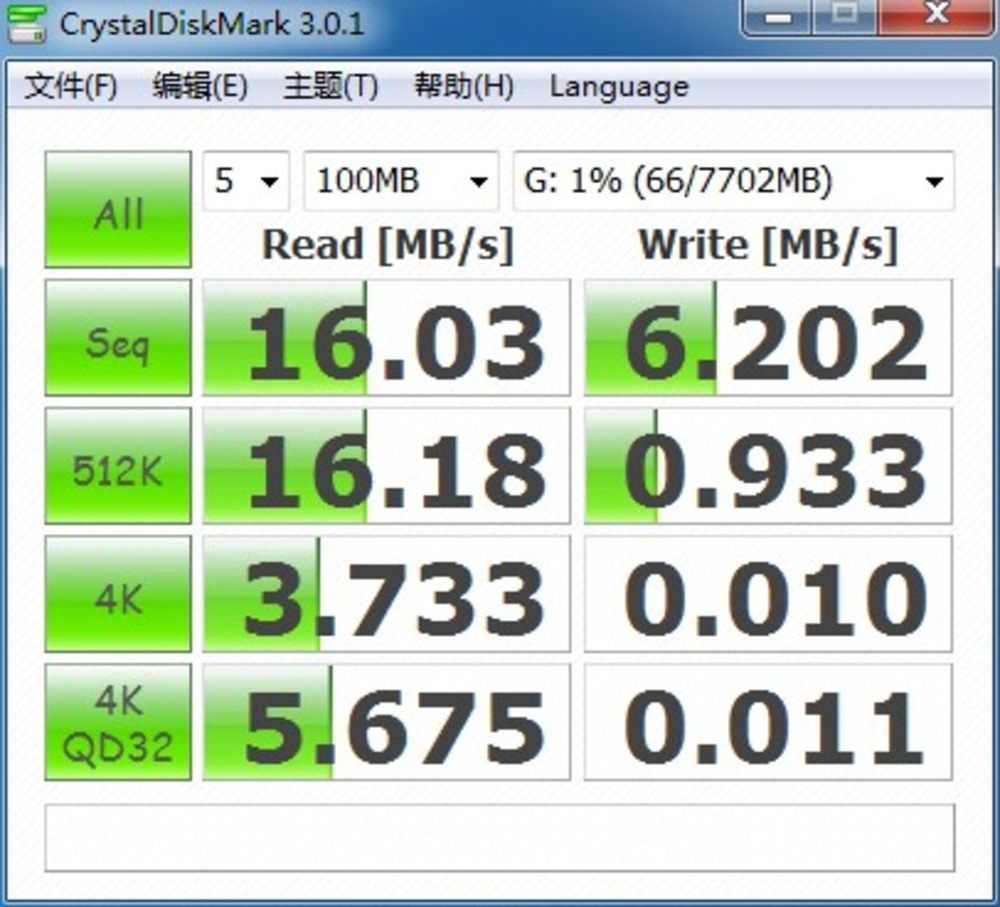Click the 4K QD32 read value 5.675
The height and width of the screenshot is (907, 1000).
tap(386, 722)
